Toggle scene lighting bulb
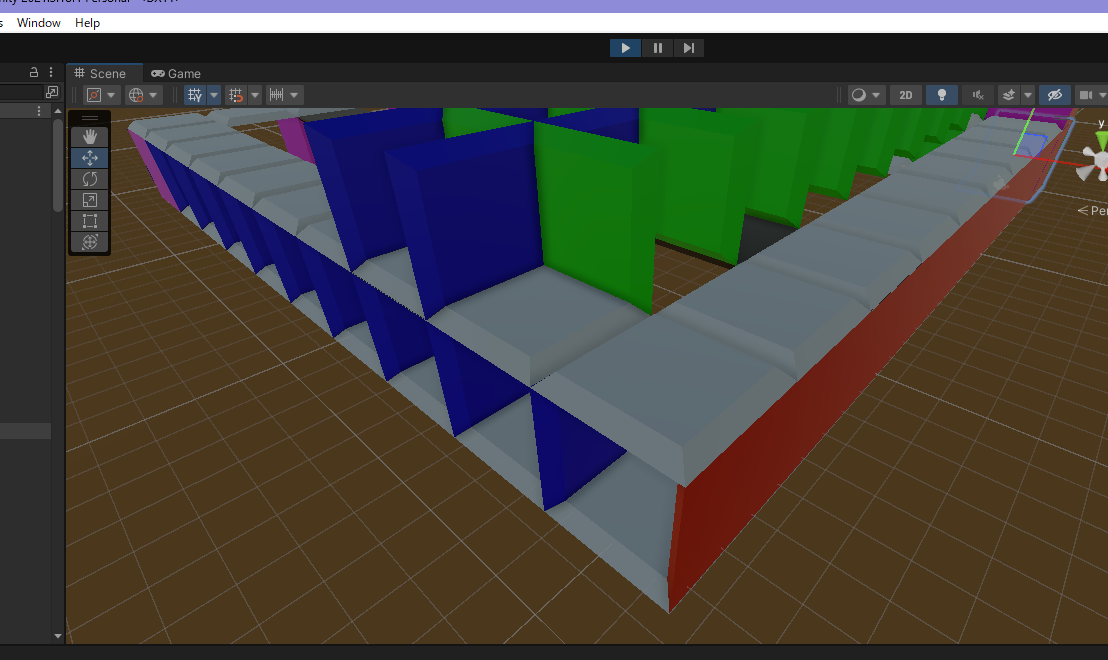Image resolution: width=1108 pixels, height=660 pixels. (x=941, y=95)
